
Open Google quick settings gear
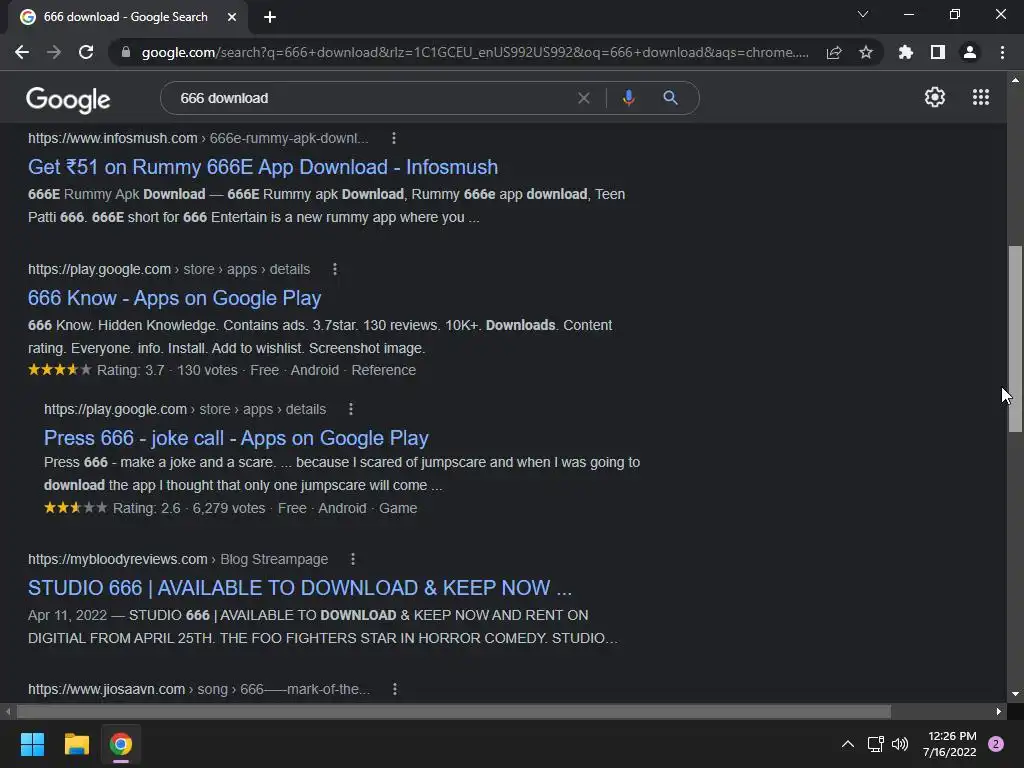point(935,97)
